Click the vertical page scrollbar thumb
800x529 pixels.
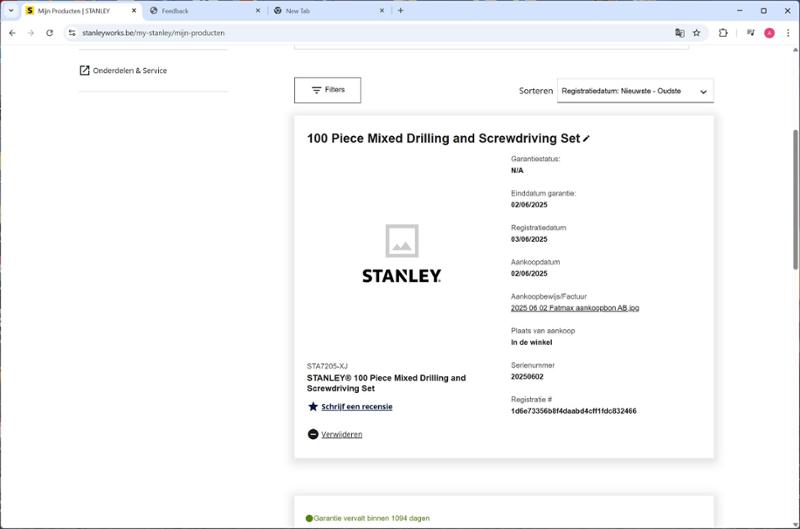(x=795, y=199)
